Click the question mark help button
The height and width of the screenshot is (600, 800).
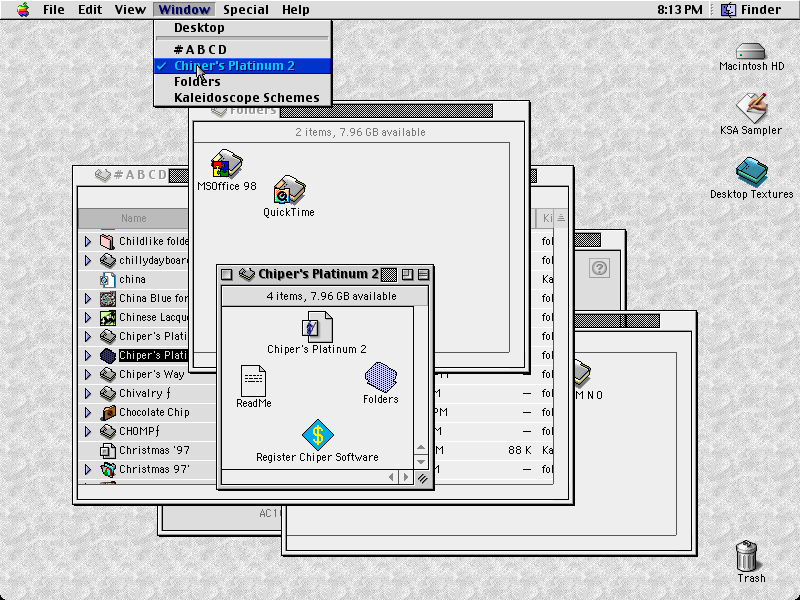pos(599,268)
